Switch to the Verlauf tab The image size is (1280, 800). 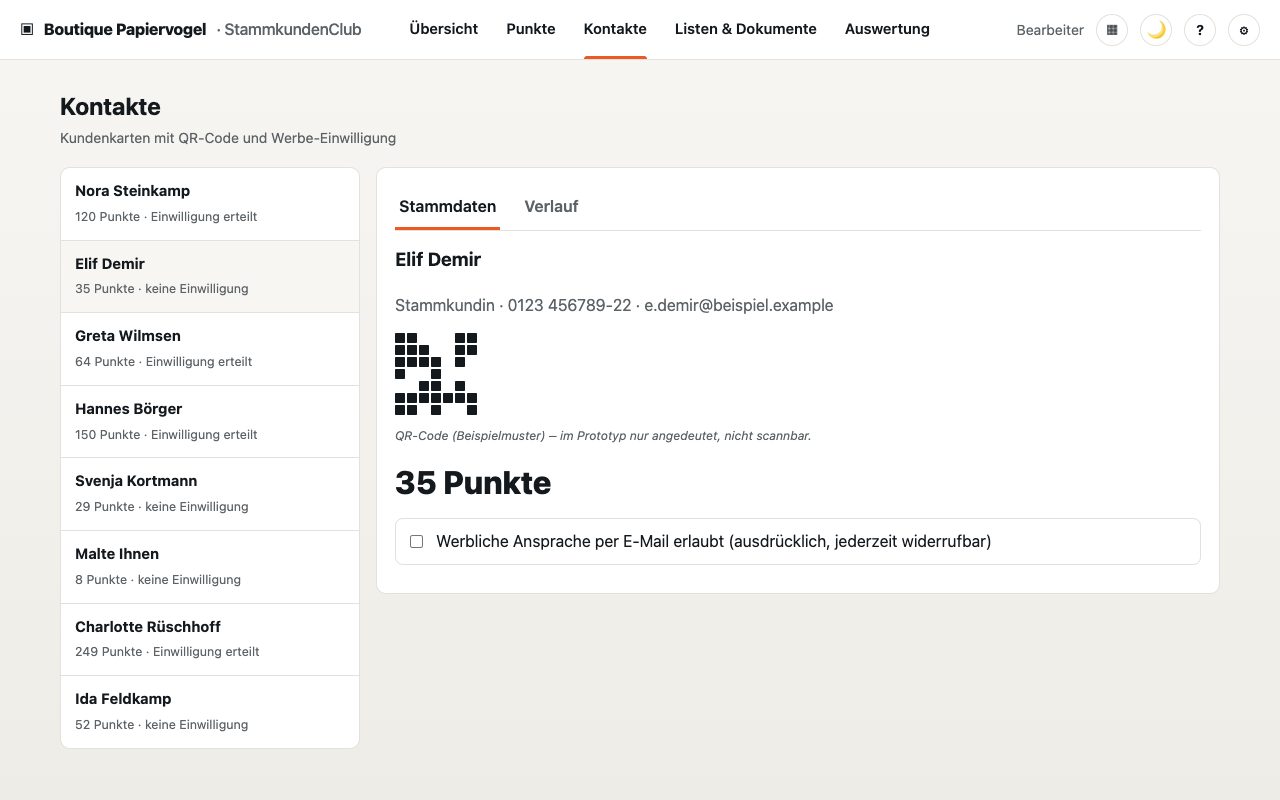click(551, 207)
